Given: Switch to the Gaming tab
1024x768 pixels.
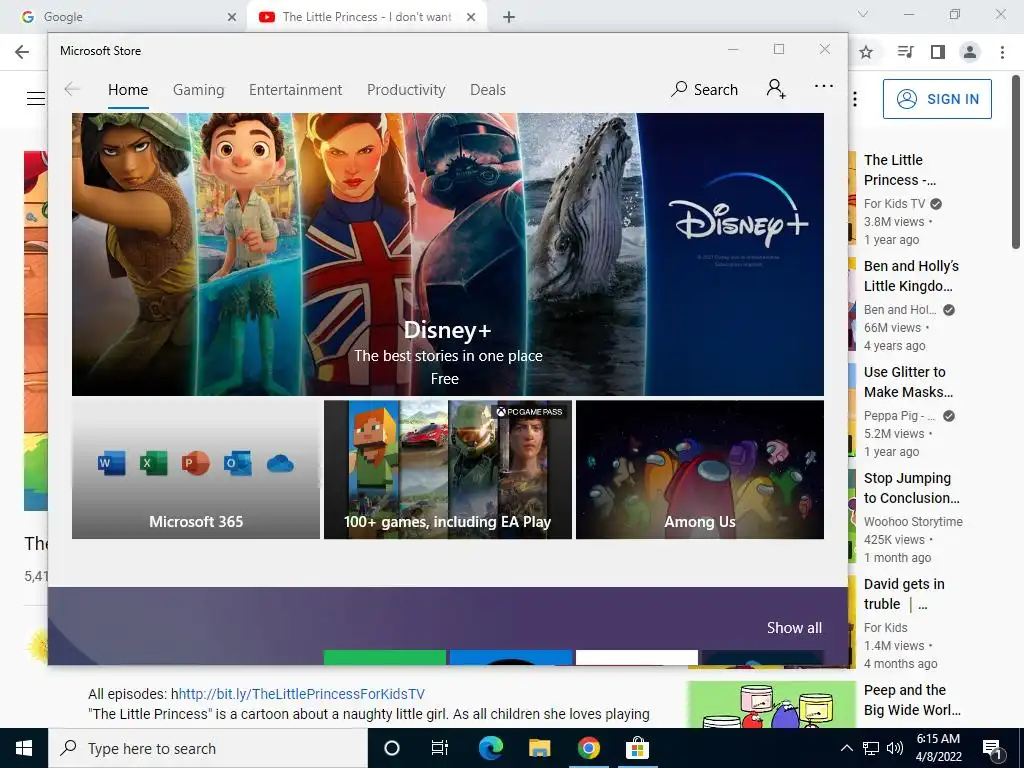Looking at the screenshot, I should tap(199, 90).
